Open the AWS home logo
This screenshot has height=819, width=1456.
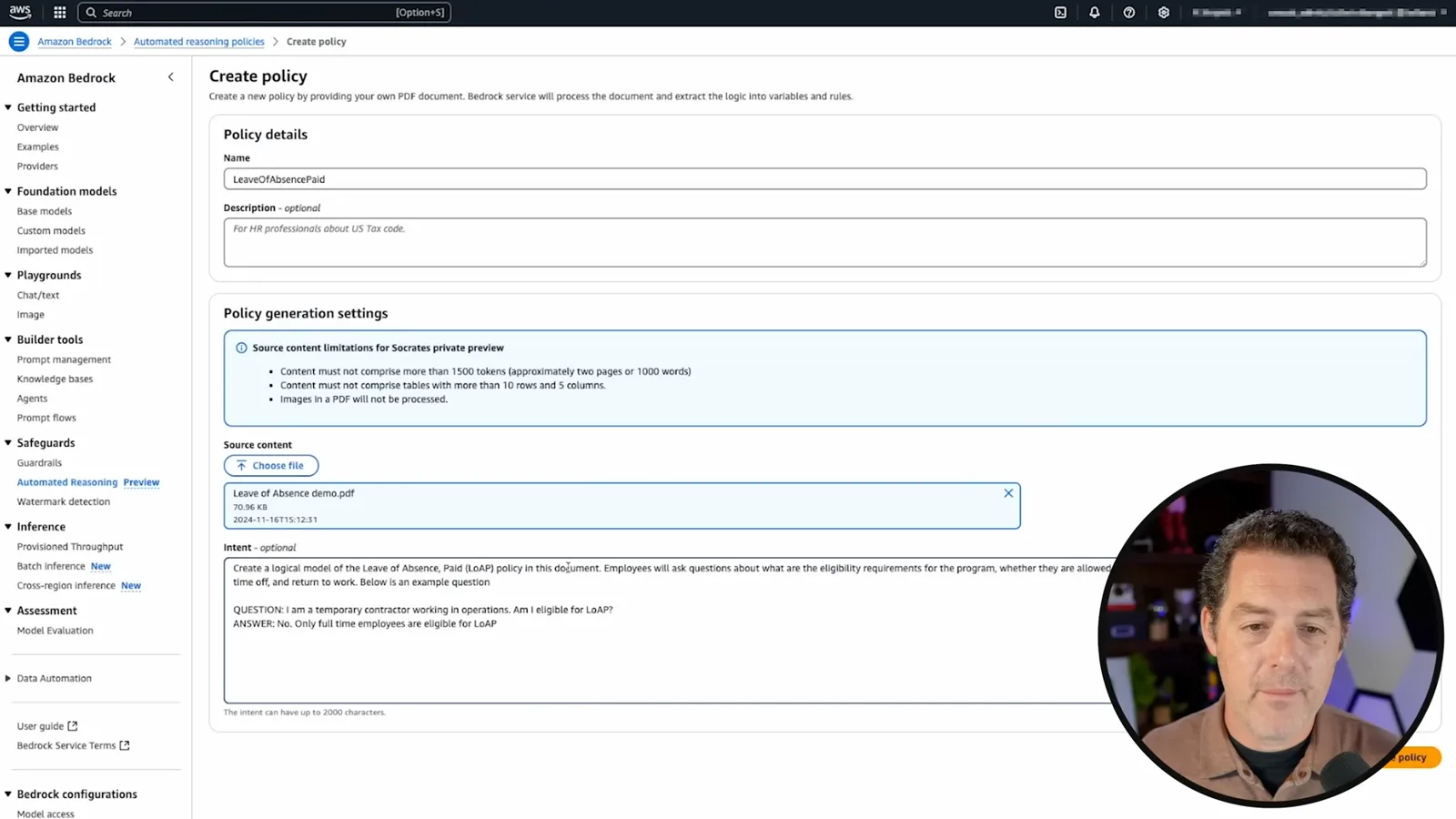click(20, 12)
